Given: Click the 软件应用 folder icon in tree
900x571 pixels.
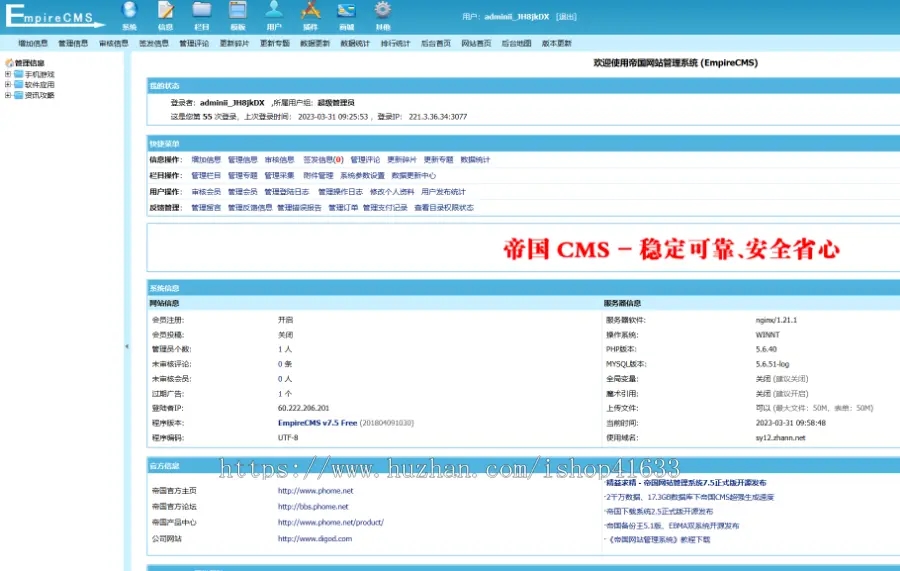Looking at the screenshot, I should (x=18, y=84).
